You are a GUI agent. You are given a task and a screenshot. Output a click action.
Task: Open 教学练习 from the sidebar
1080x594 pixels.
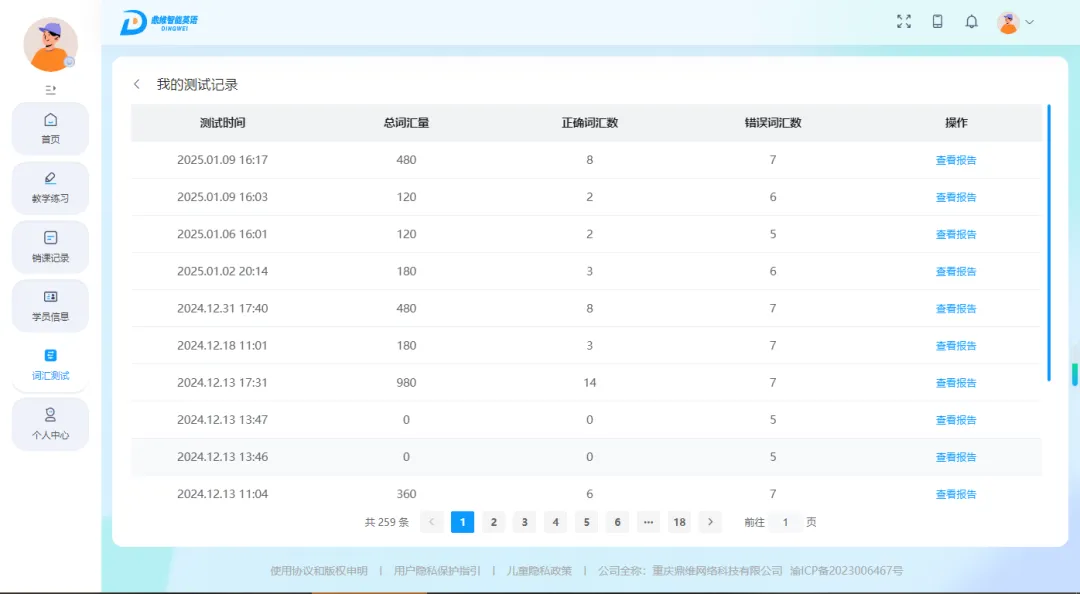(x=50, y=187)
